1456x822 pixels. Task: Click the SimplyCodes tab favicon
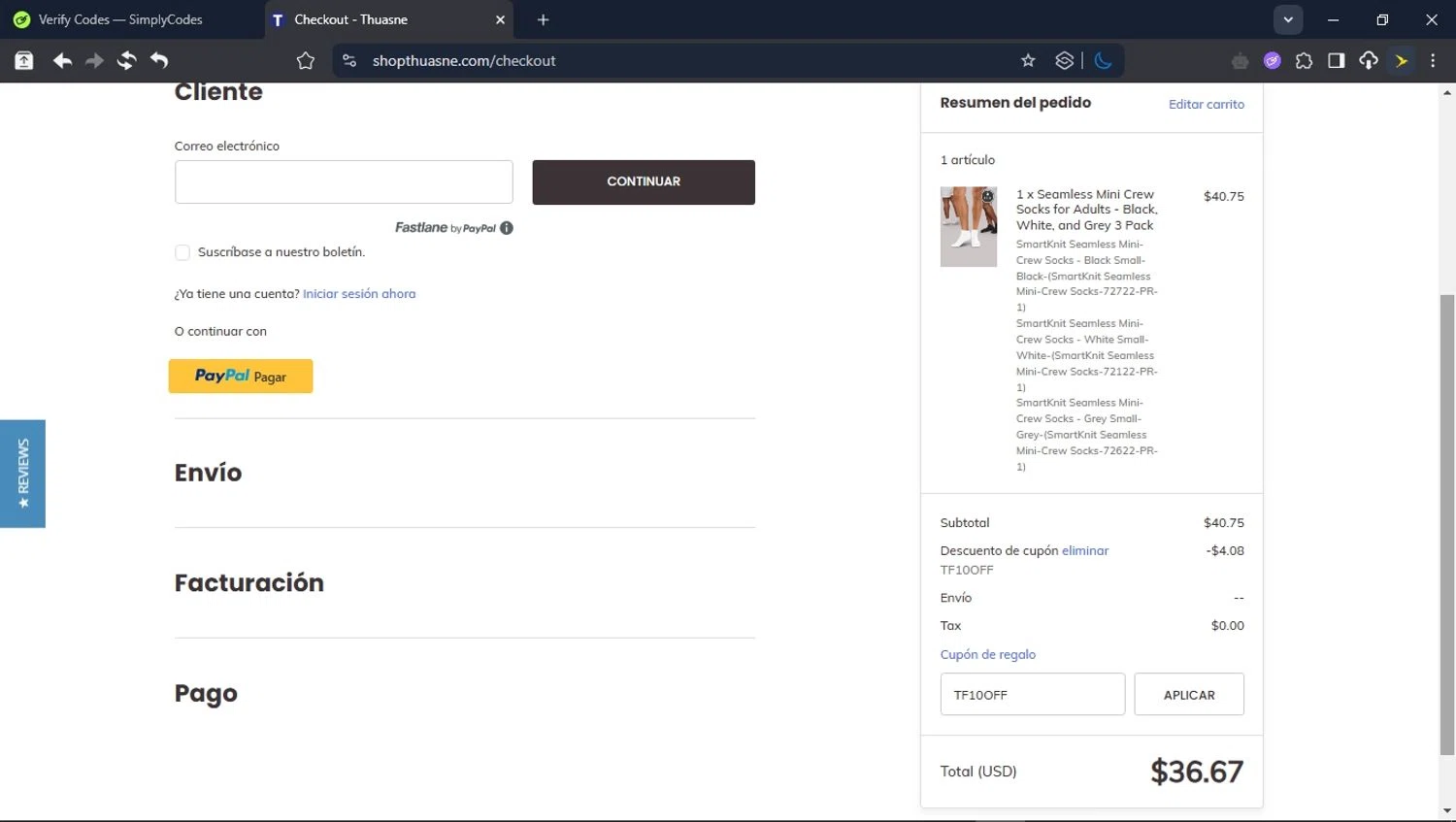[x=21, y=19]
